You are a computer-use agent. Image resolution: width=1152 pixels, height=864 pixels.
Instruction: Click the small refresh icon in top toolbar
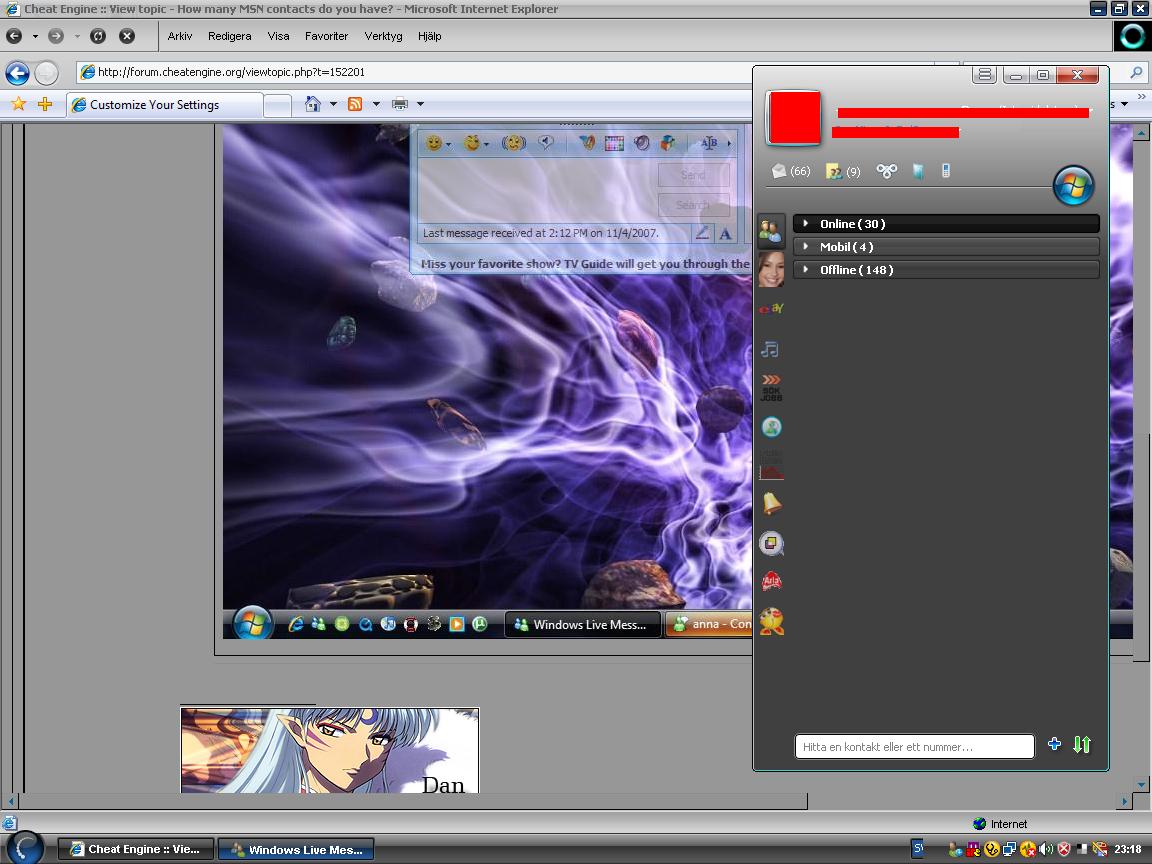point(98,36)
